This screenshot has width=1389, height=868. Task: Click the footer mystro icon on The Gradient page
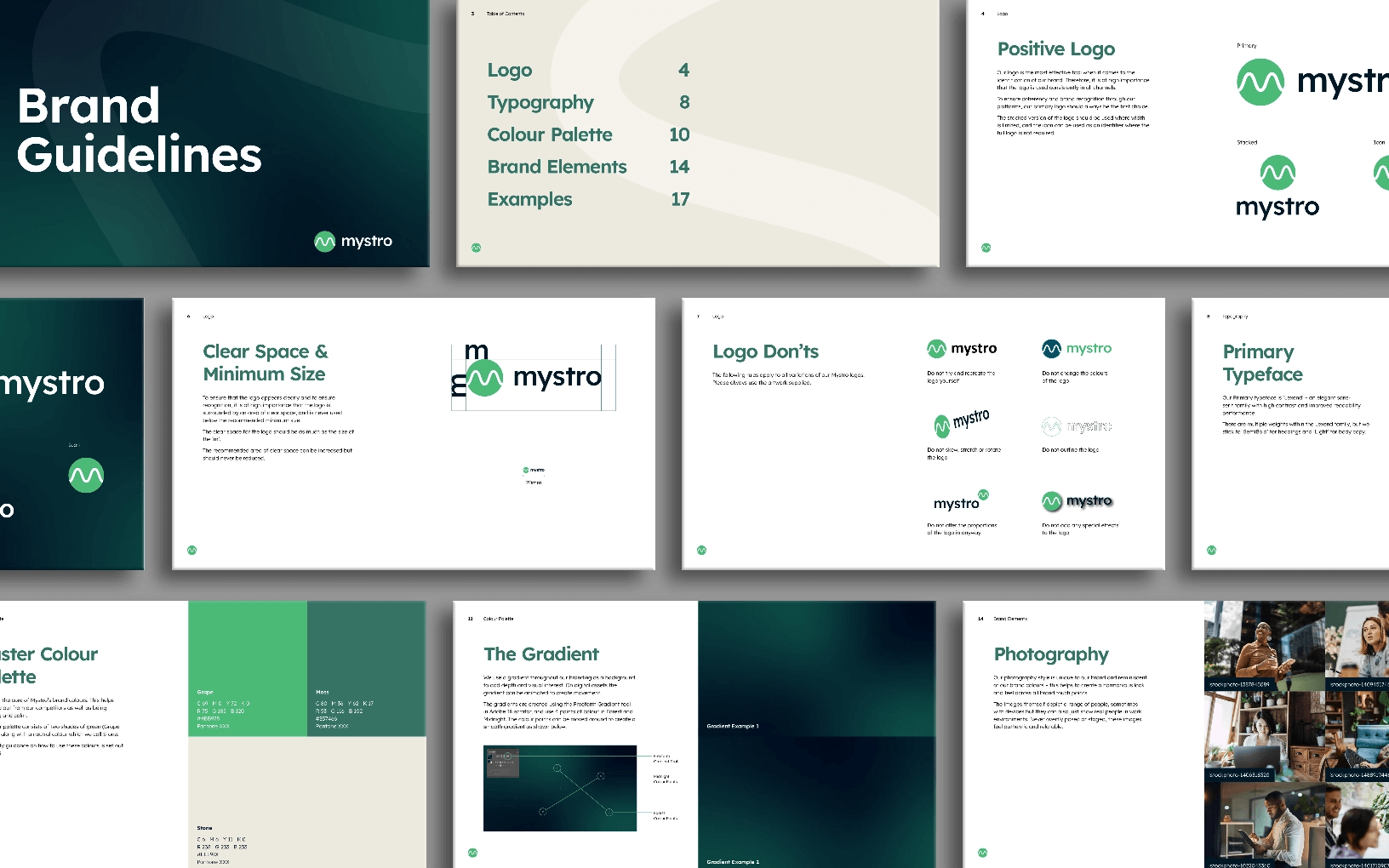click(x=472, y=852)
